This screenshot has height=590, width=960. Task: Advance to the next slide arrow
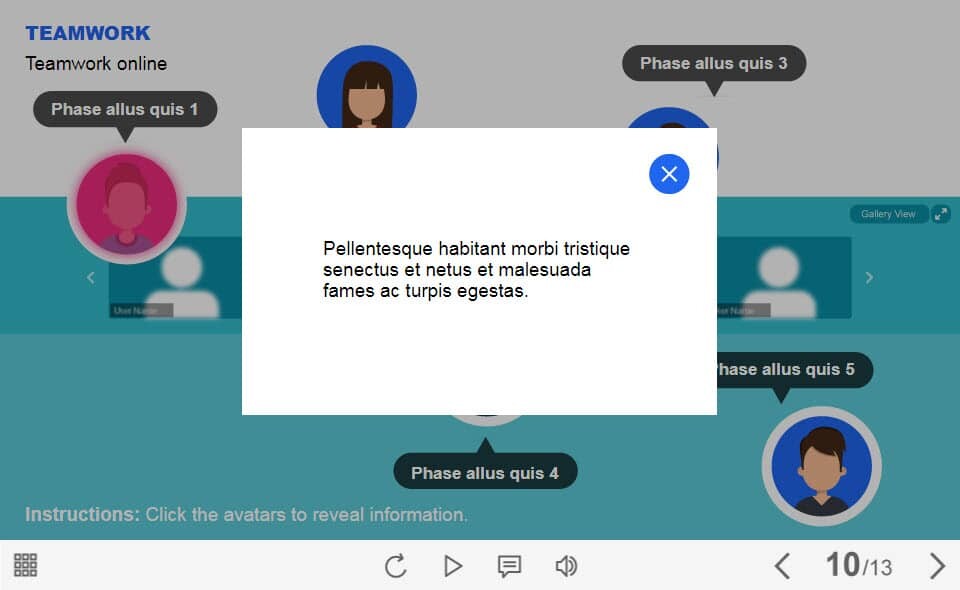[937, 566]
